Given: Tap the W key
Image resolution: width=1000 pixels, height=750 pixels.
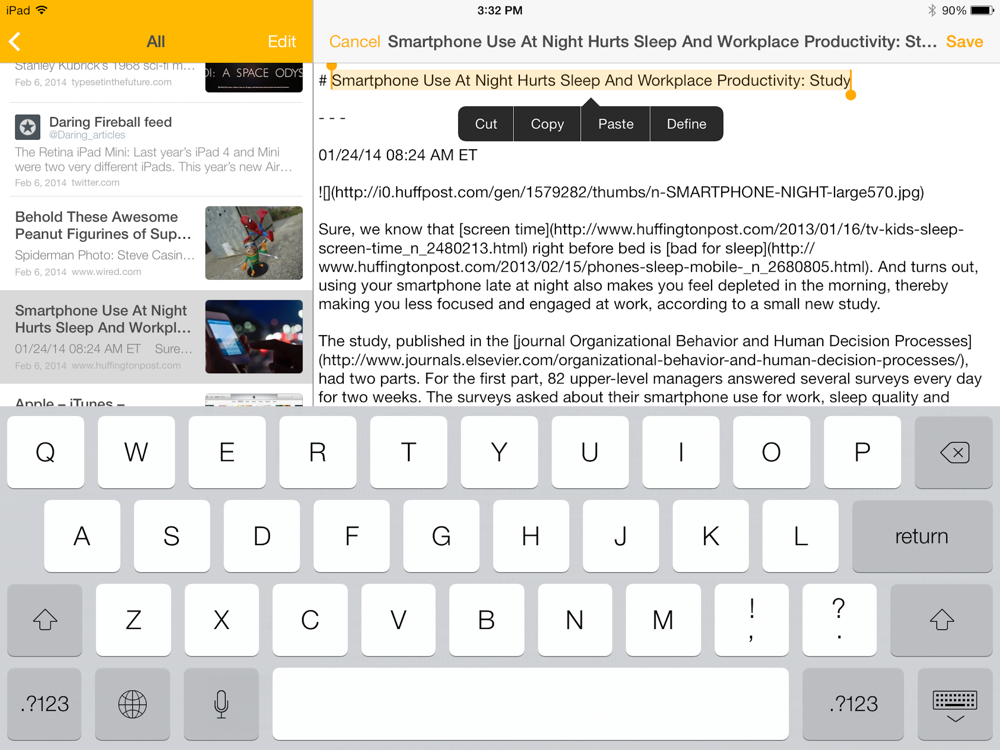Looking at the screenshot, I should tap(136, 453).
